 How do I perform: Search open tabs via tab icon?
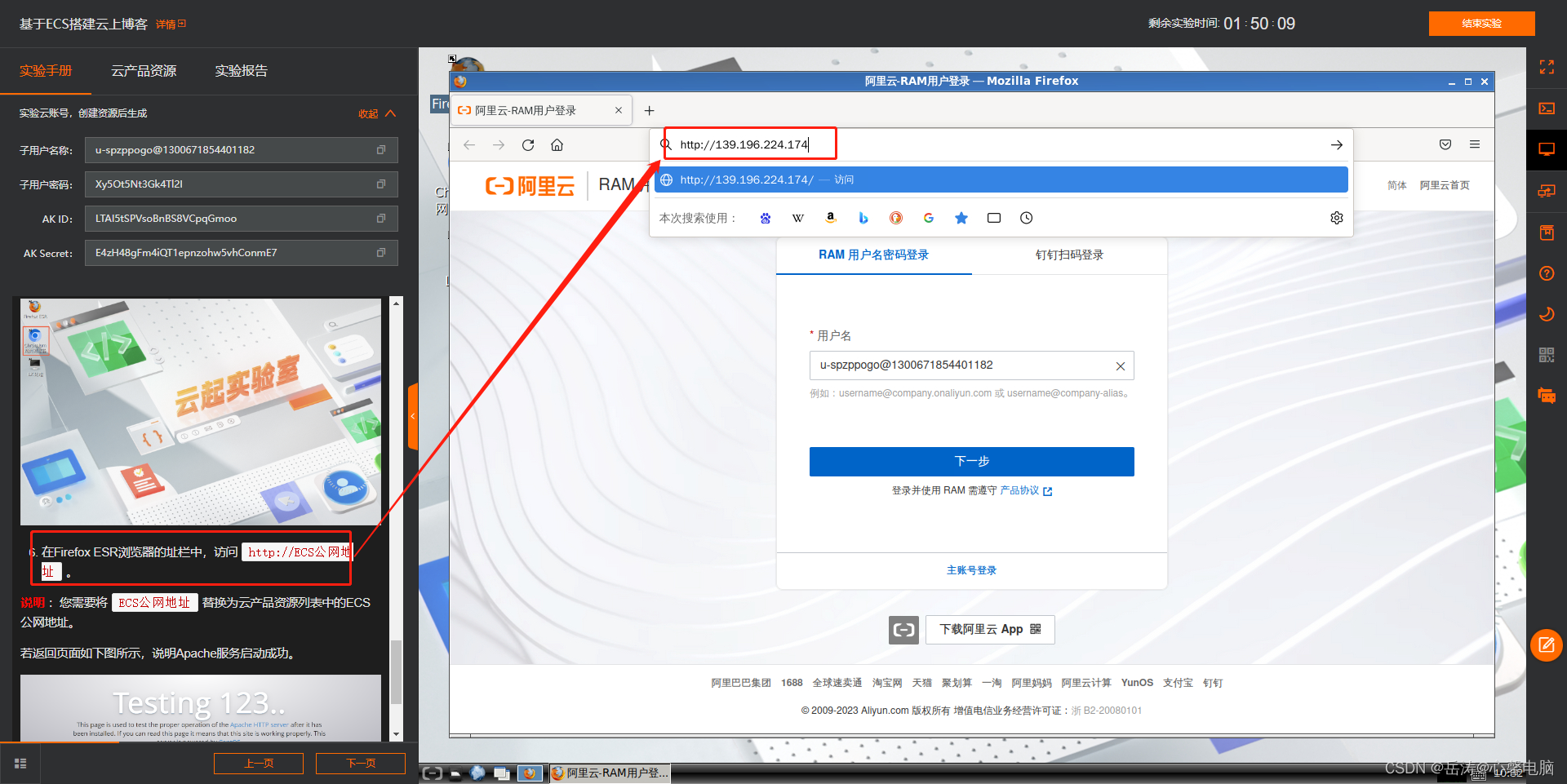(994, 218)
